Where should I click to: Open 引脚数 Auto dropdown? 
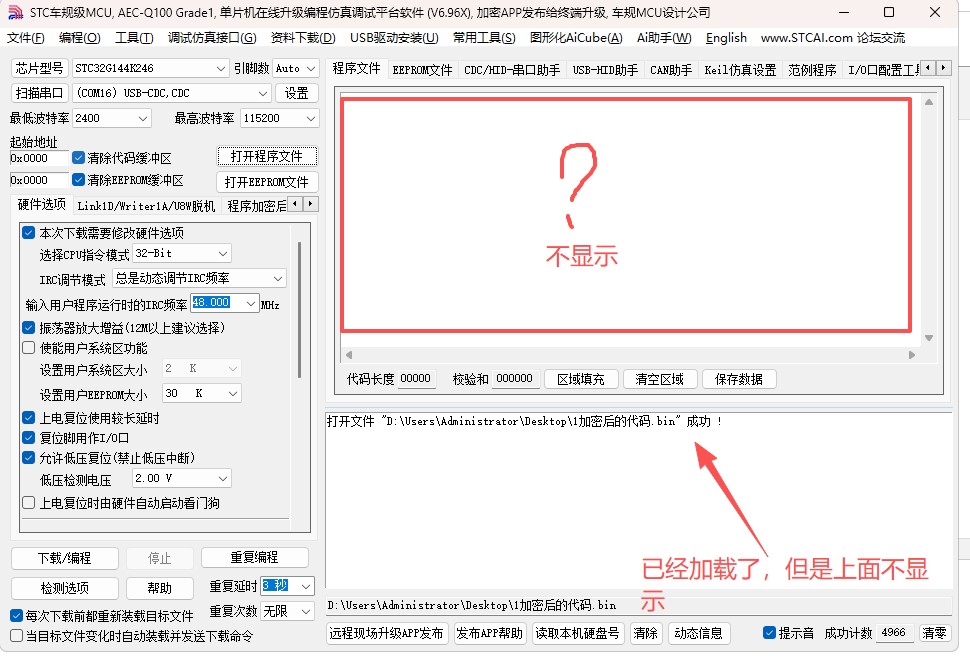(311, 68)
